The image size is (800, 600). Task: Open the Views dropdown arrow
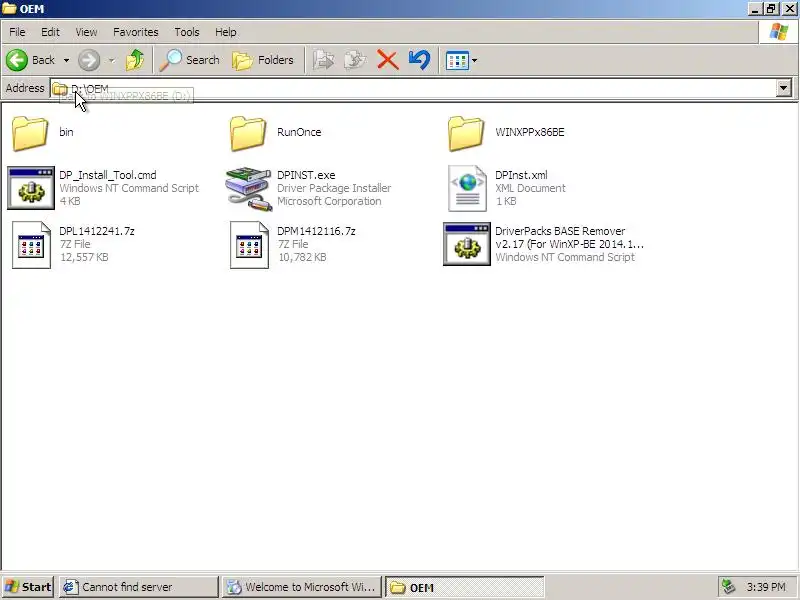click(474, 61)
